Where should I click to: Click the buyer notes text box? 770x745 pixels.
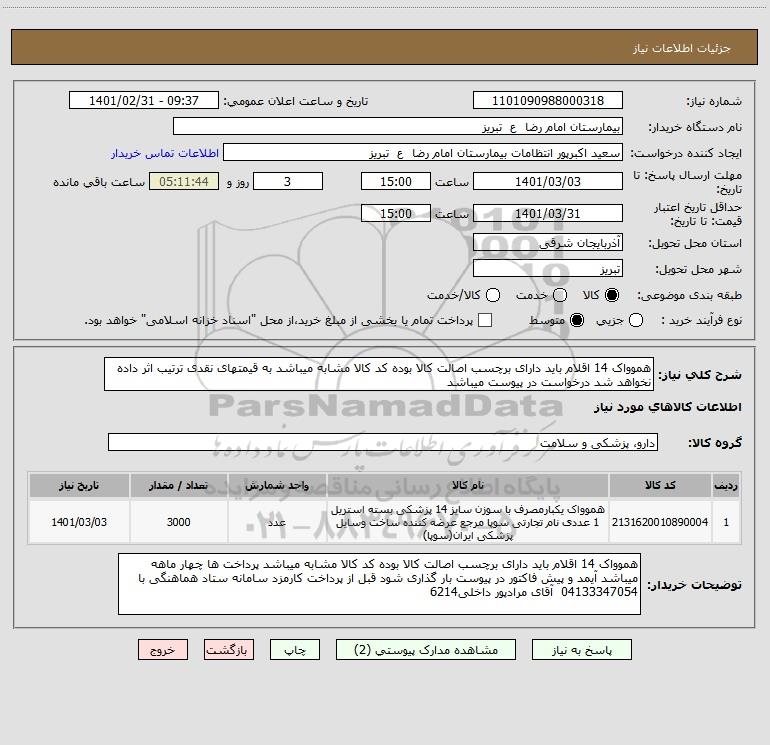click(379, 584)
